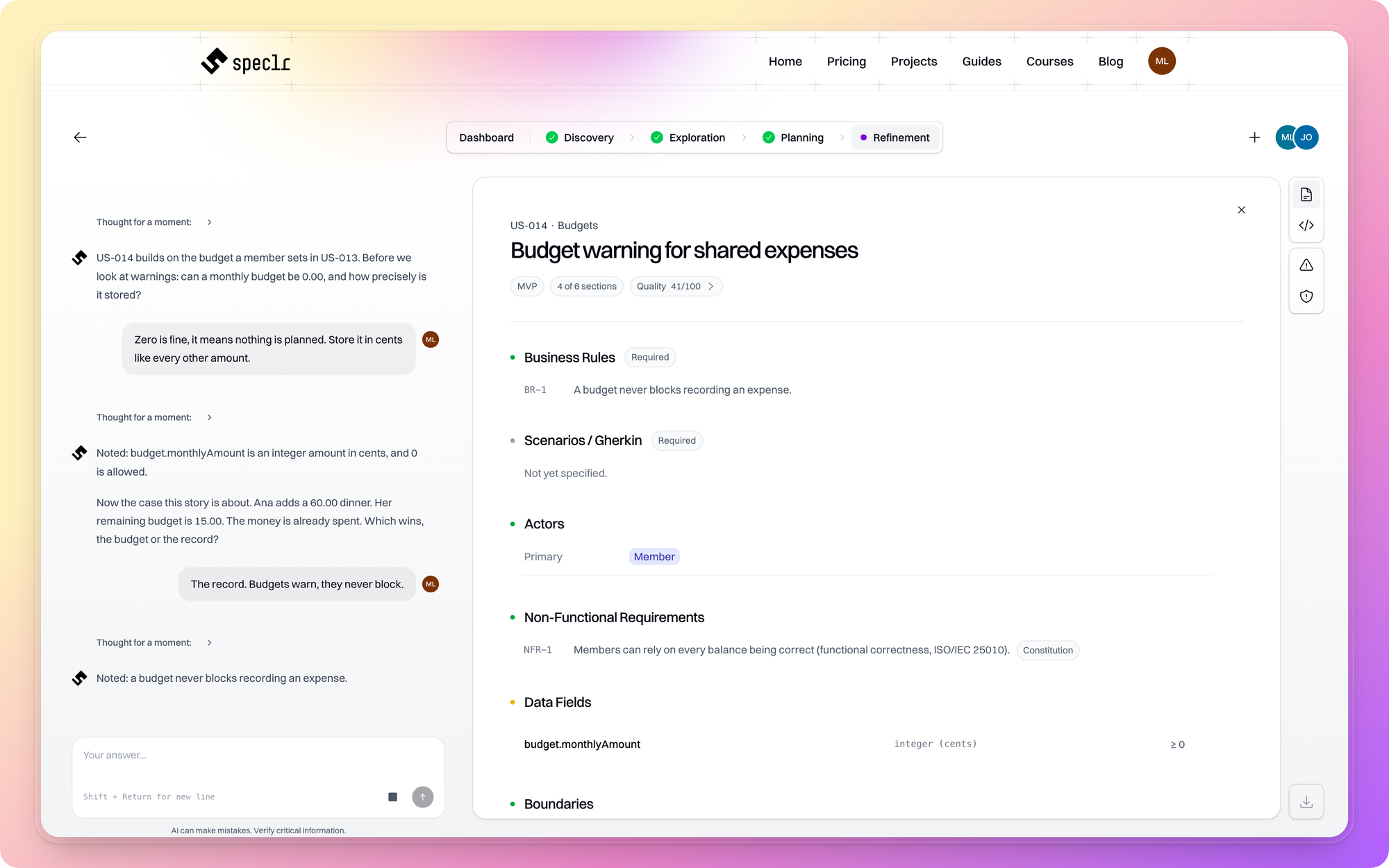This screenshot has height=868, width=1389.
Task: Open the code view icon in sidebar
Action: point(1306,225)
